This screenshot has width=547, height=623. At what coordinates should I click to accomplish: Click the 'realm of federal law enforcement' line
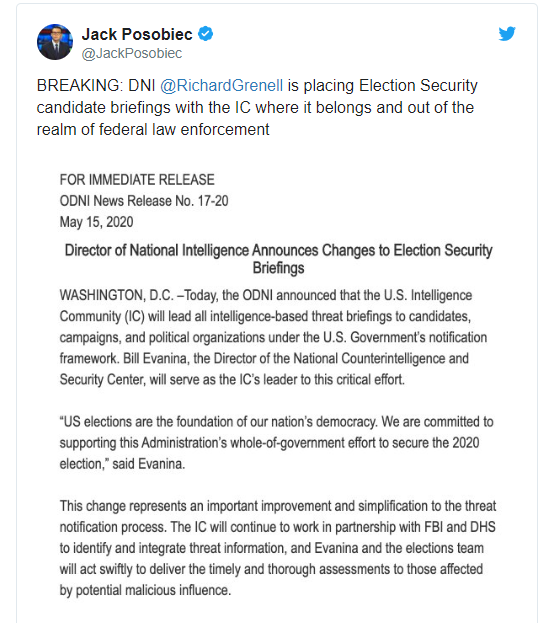pyautogui.click(x=153, y=130)
